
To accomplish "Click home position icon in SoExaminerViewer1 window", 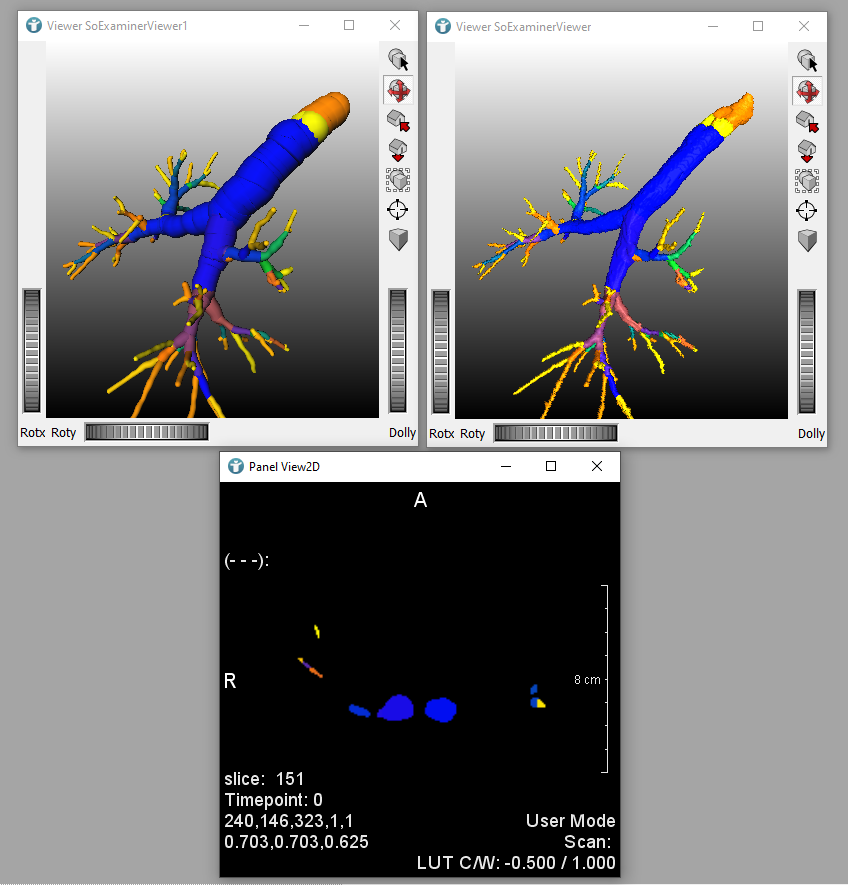I will (x=398, y=121).
